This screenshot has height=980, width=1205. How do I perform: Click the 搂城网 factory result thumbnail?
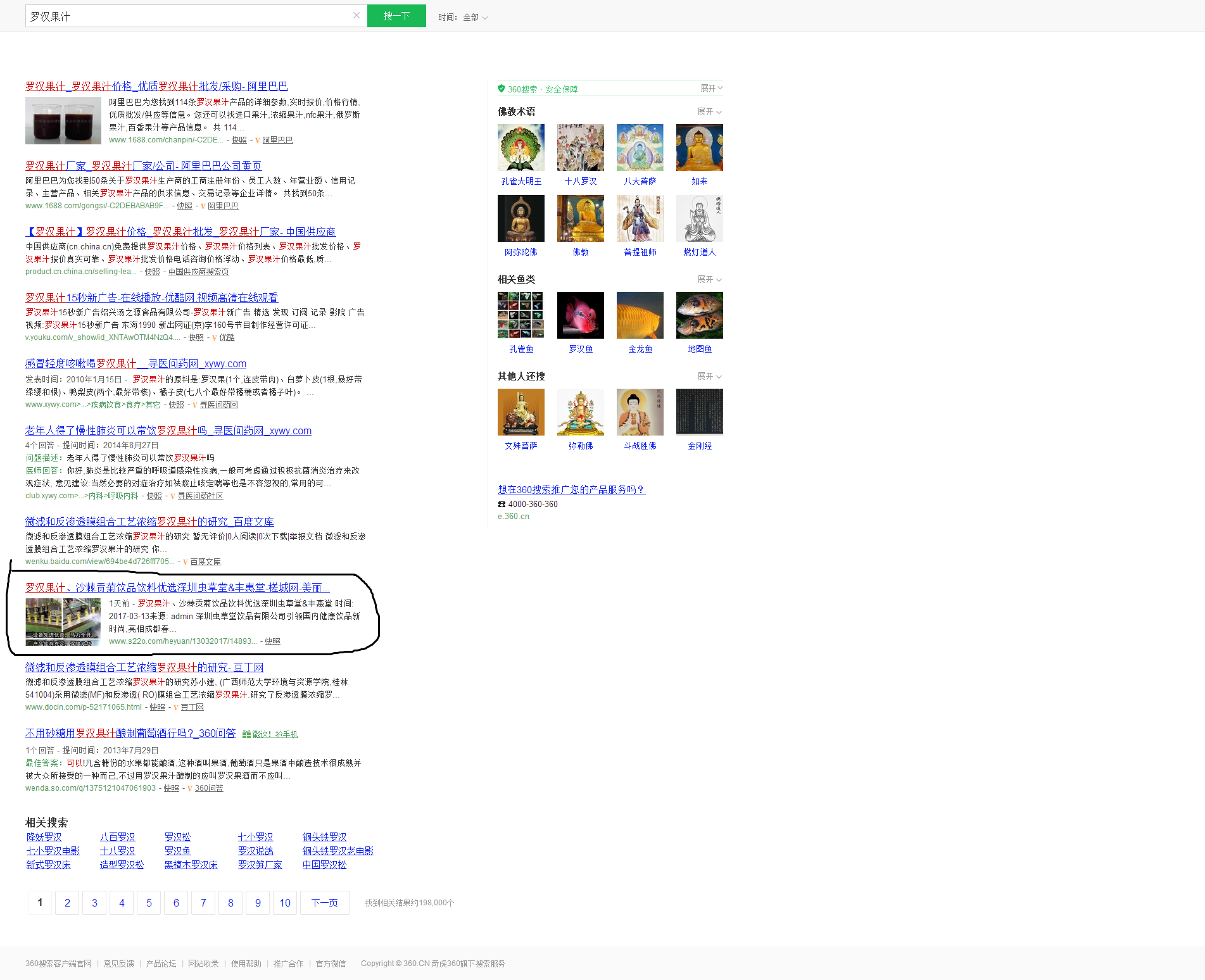point(63,622)
